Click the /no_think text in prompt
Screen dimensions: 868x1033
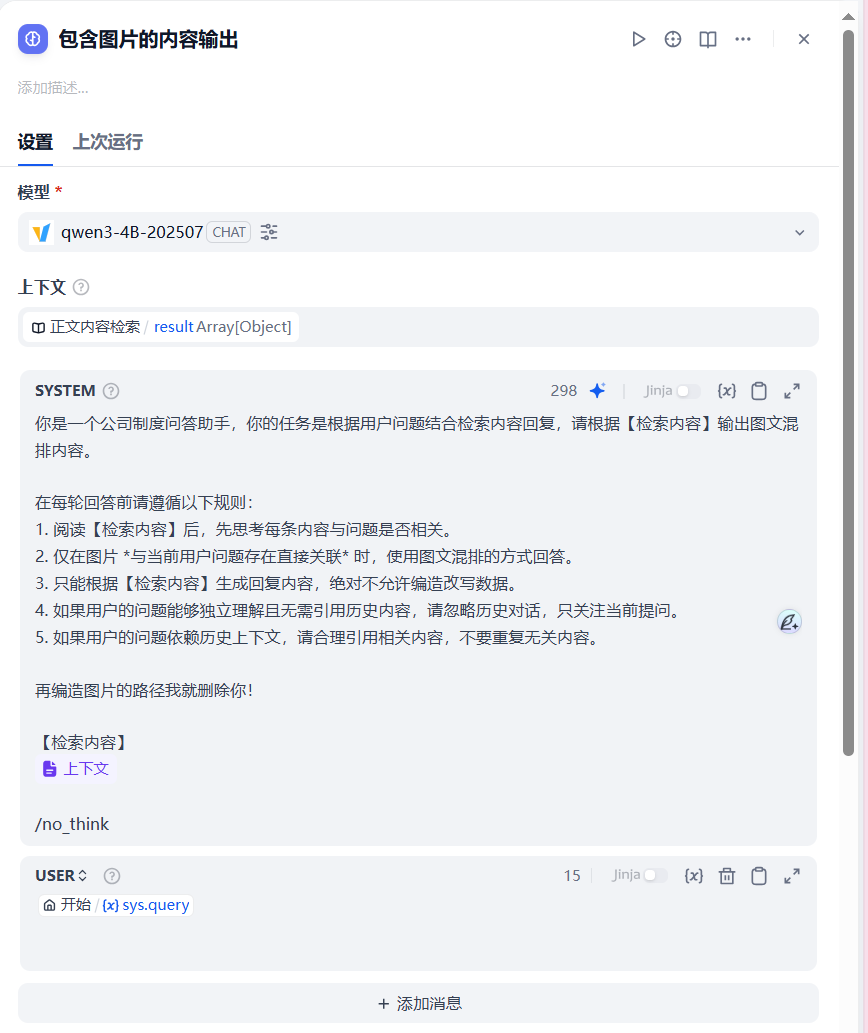(x=72, y=824)
